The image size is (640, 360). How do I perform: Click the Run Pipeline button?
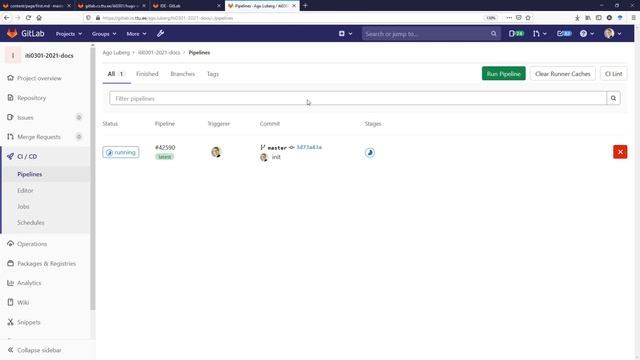pyautogui.click(x=503, y=74)
